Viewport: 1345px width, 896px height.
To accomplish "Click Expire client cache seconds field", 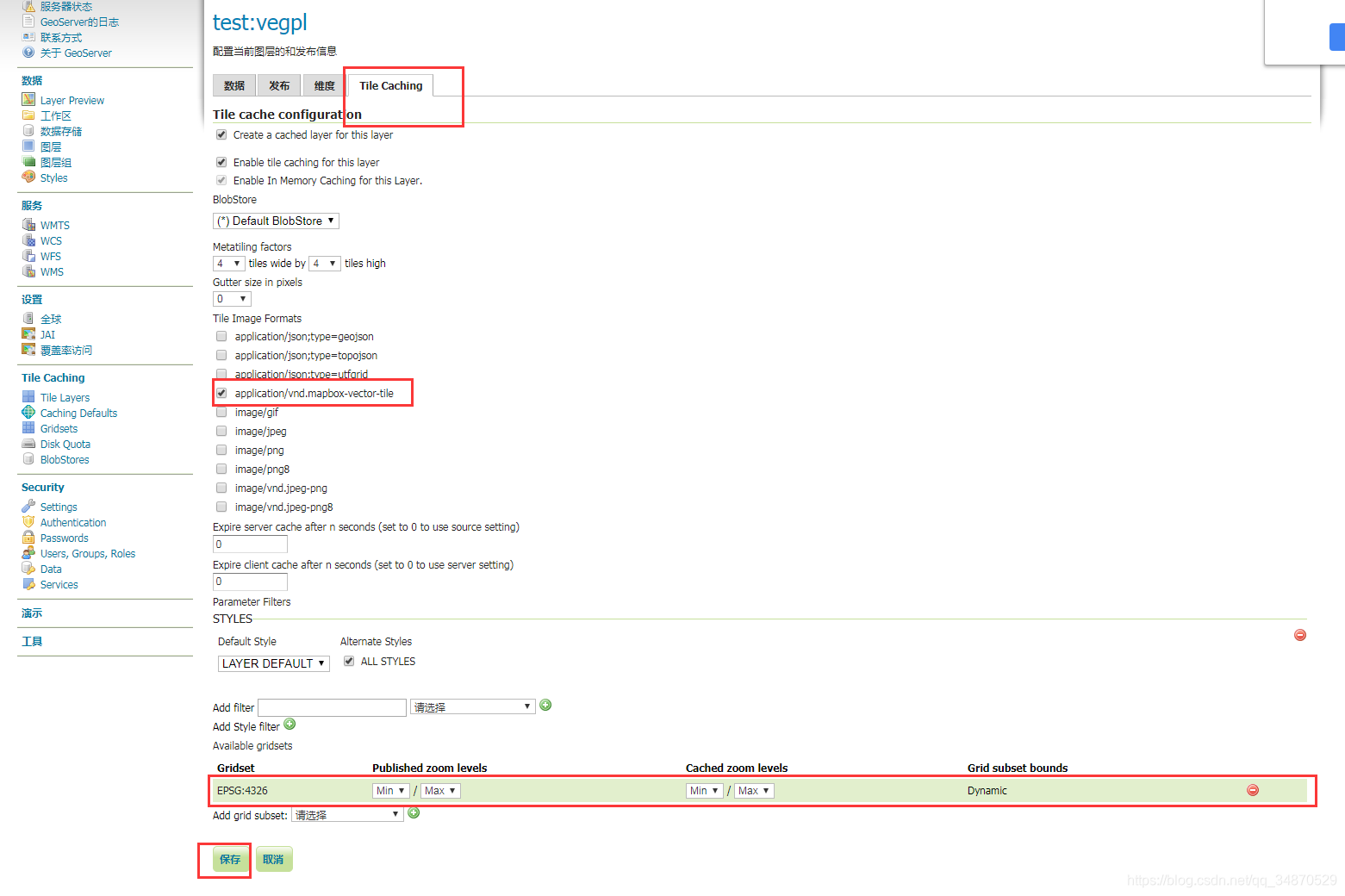I will pyautogui.click(x=250, y=582).
